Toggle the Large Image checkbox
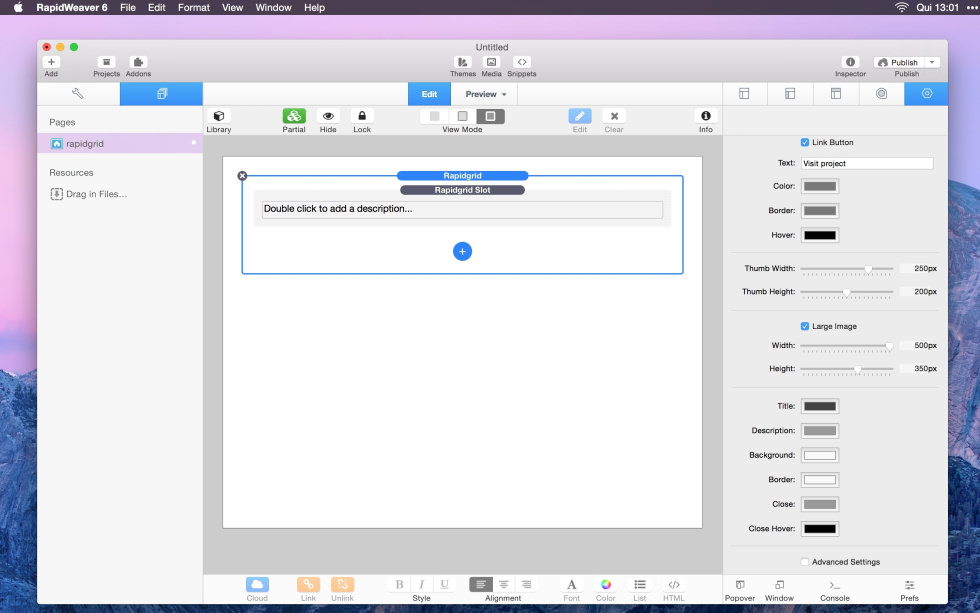980x613 pixels. [805, 326]
